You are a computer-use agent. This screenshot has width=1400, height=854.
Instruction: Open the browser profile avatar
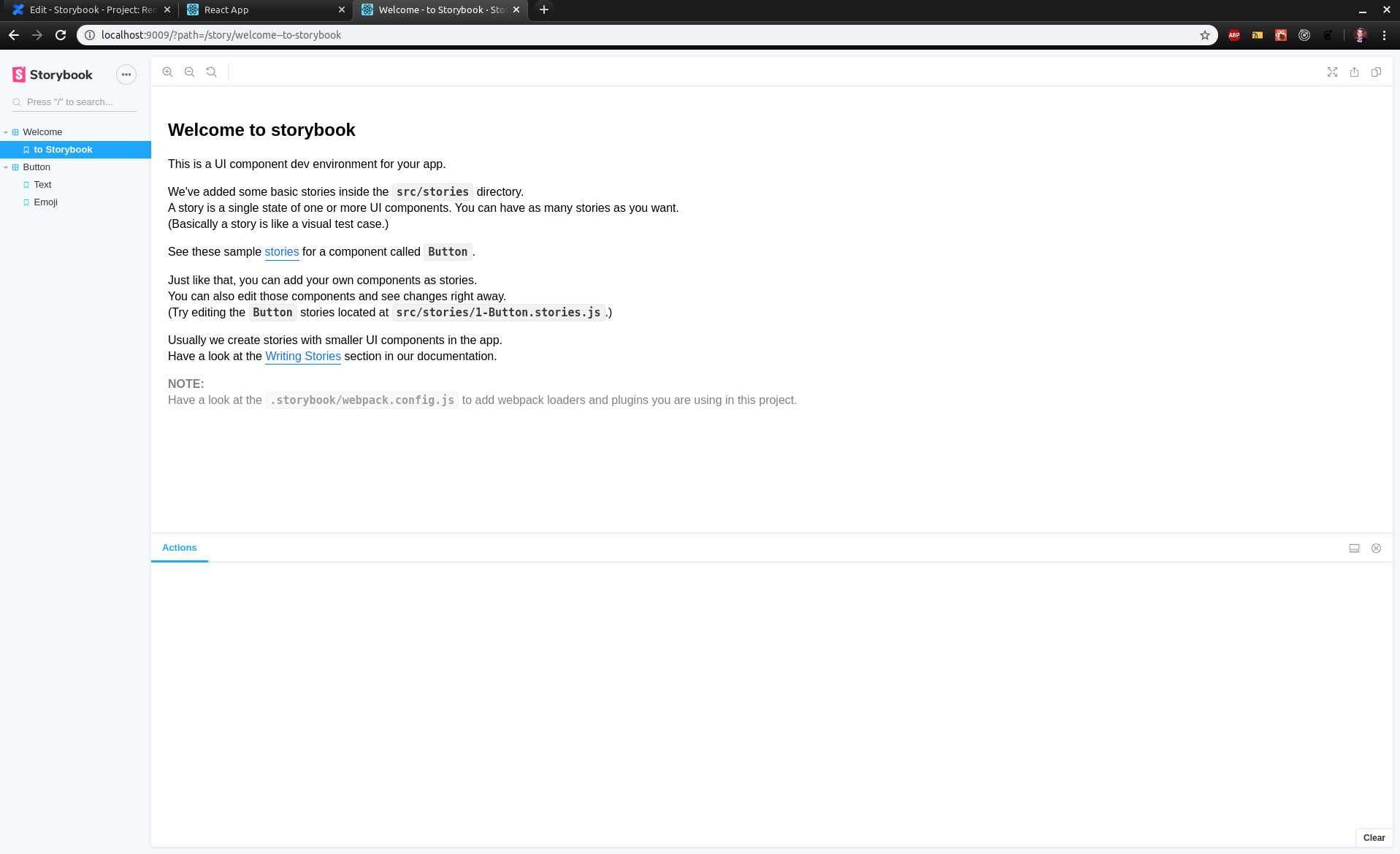click(1360, 35)
